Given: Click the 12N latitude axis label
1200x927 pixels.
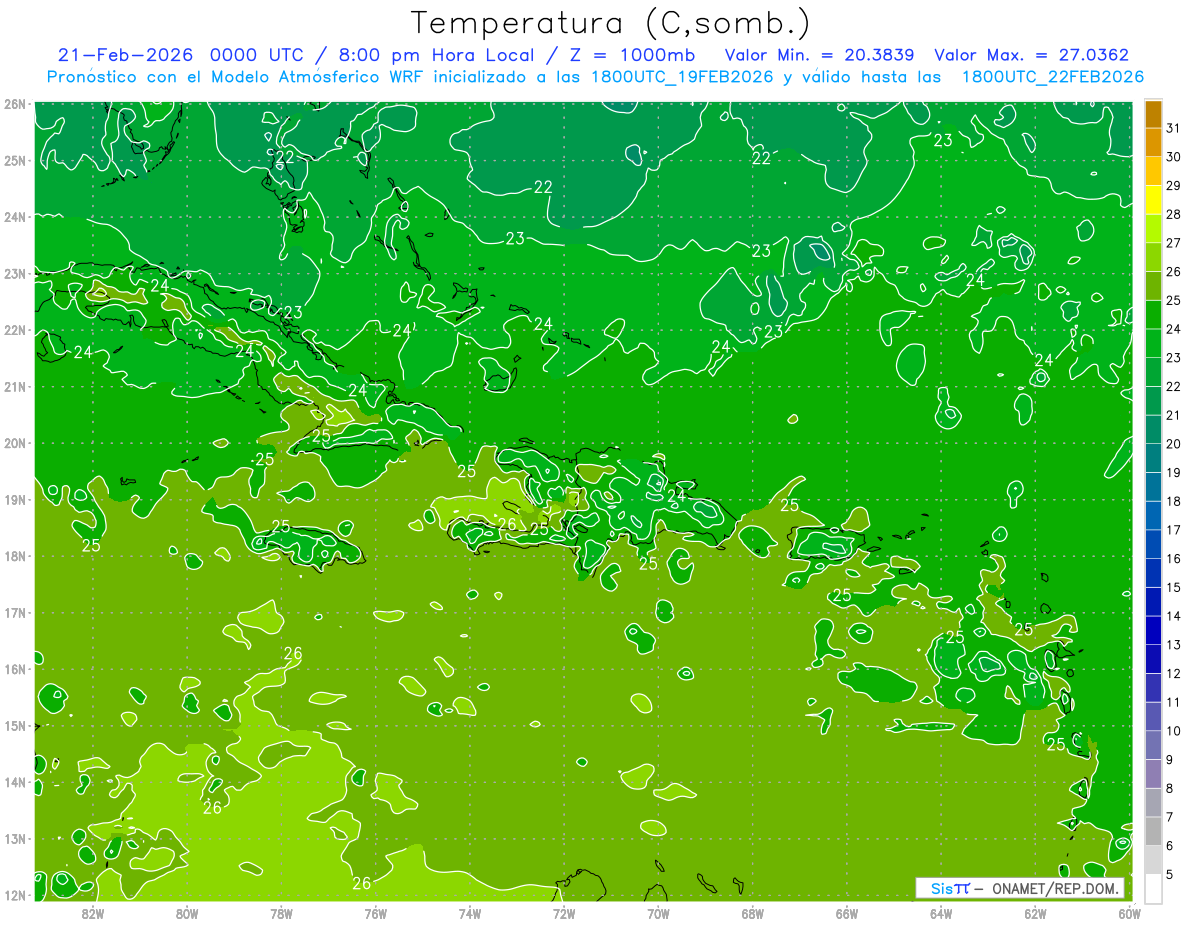Looking at the screenshot, I should coord(14,895).
